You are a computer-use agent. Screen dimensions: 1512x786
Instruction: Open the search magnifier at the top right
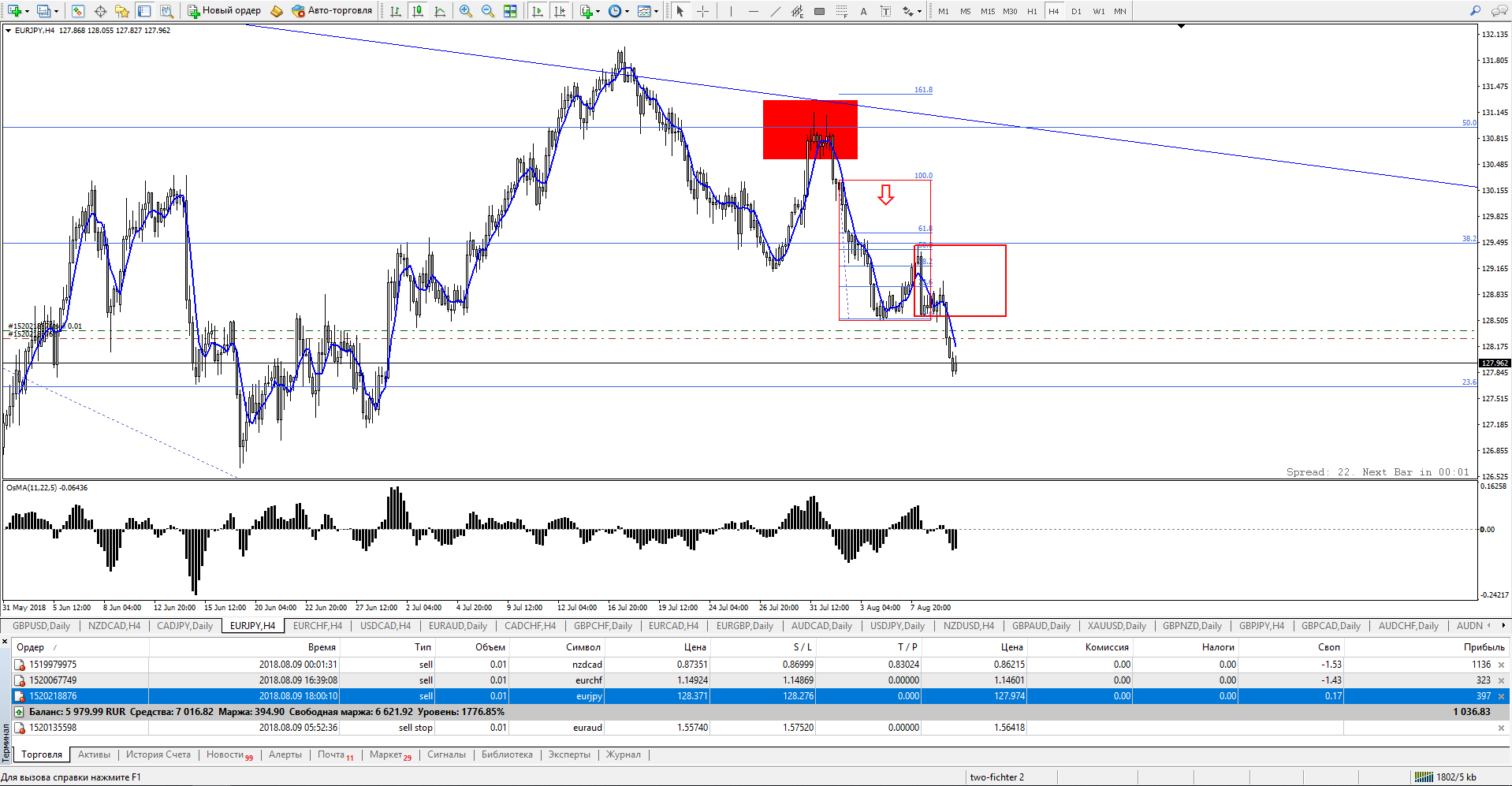point(1475,11)
